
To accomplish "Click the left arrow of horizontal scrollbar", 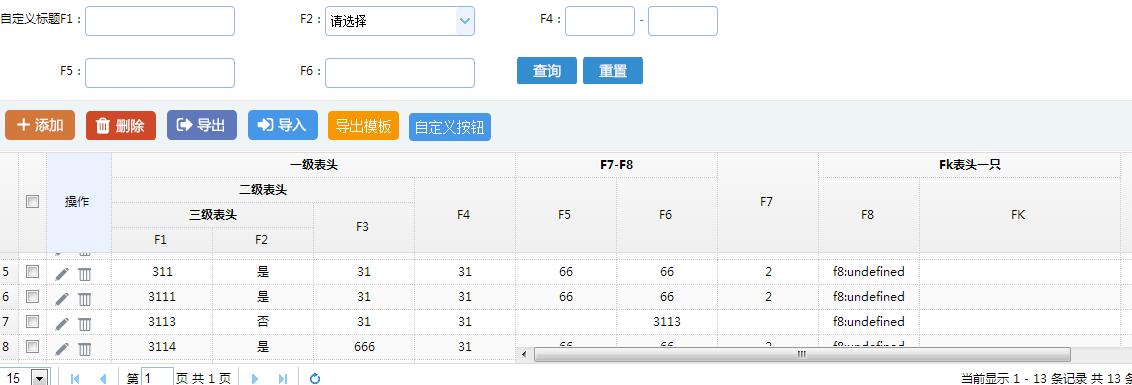I will tap(524, 354).
